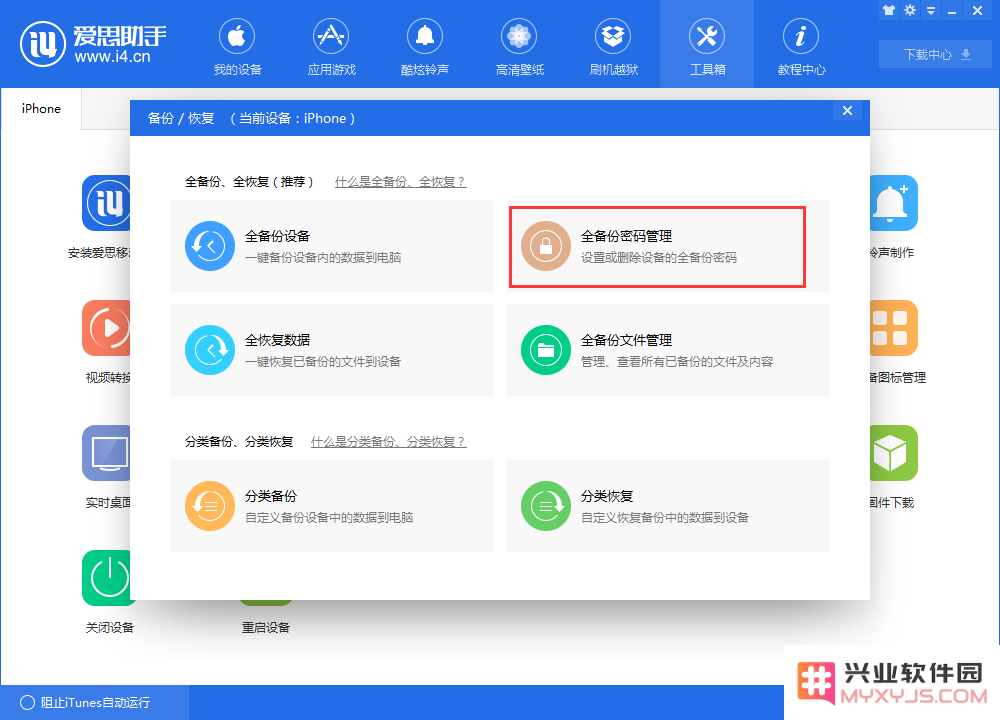Open 刷机越狱 flash icon
This screenshot has height=720, width=1000.
[613, 37]
